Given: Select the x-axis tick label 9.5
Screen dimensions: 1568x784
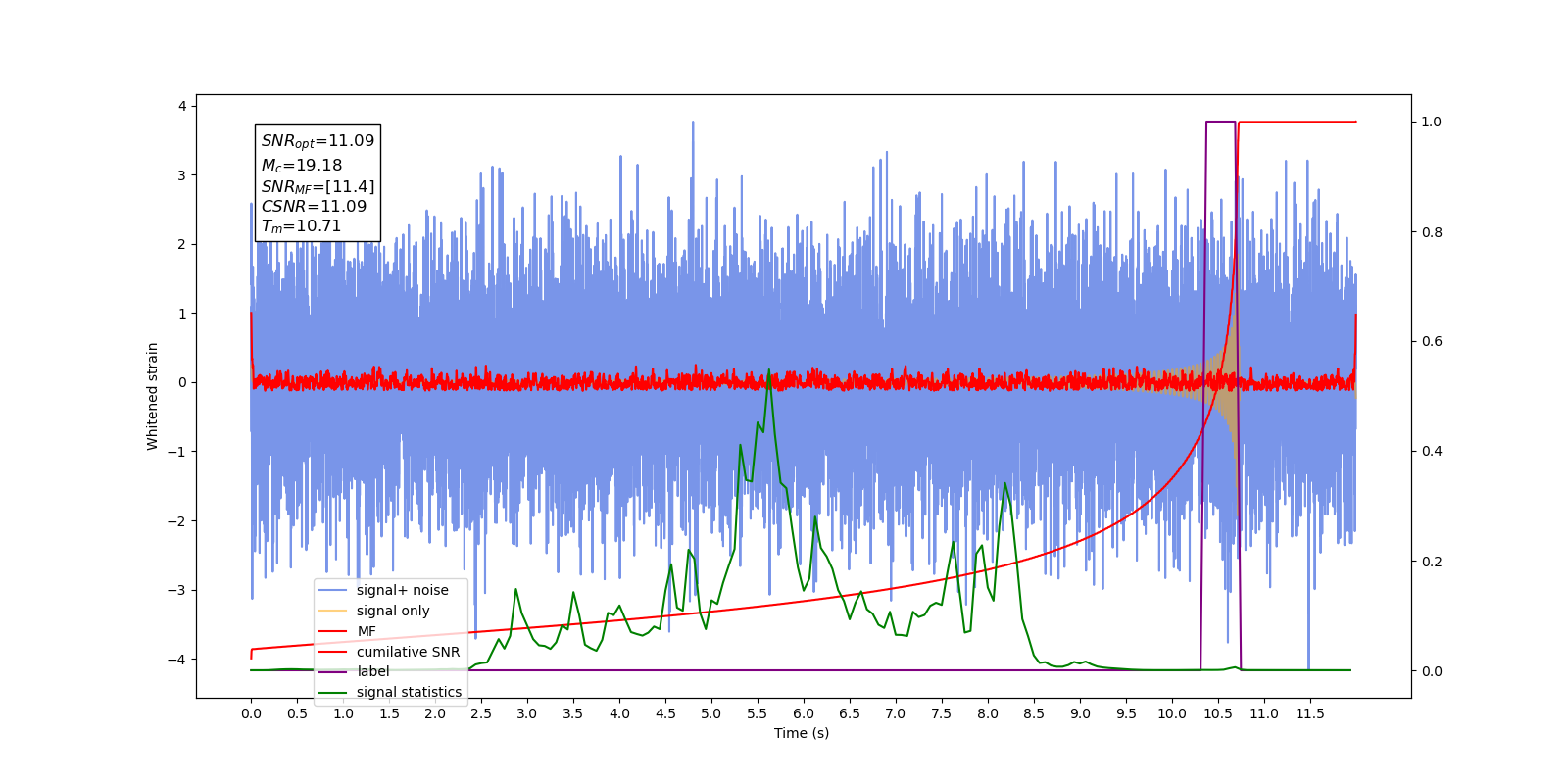Looking at the screenshot, I should click(x=1126, y=713).
